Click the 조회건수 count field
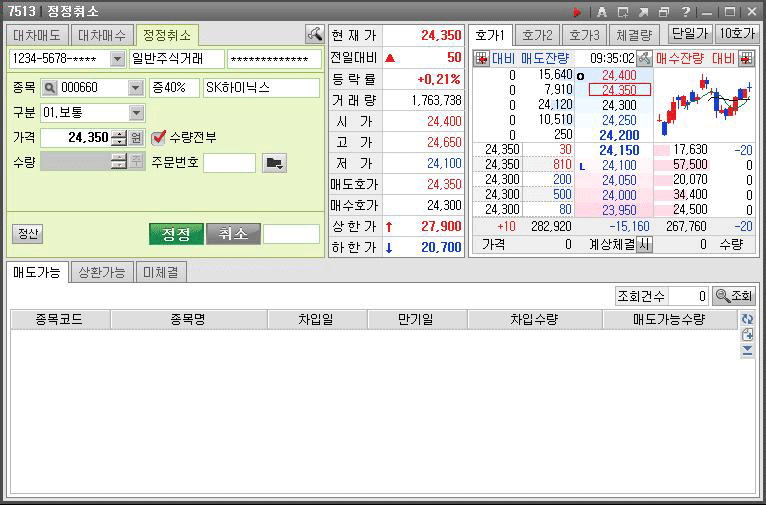The image size is (766, 505). 688,296
